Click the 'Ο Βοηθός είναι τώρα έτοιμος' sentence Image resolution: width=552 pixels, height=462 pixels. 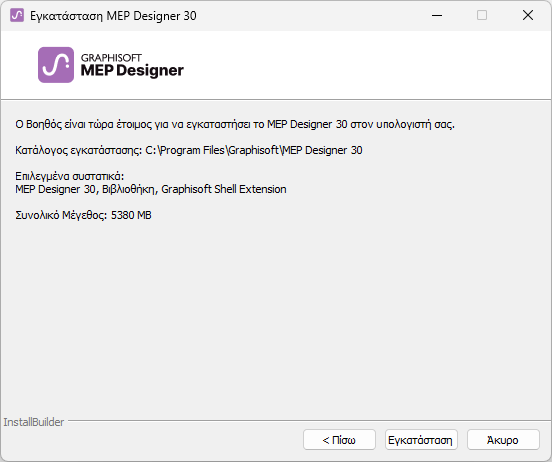[x=235, y=124]
